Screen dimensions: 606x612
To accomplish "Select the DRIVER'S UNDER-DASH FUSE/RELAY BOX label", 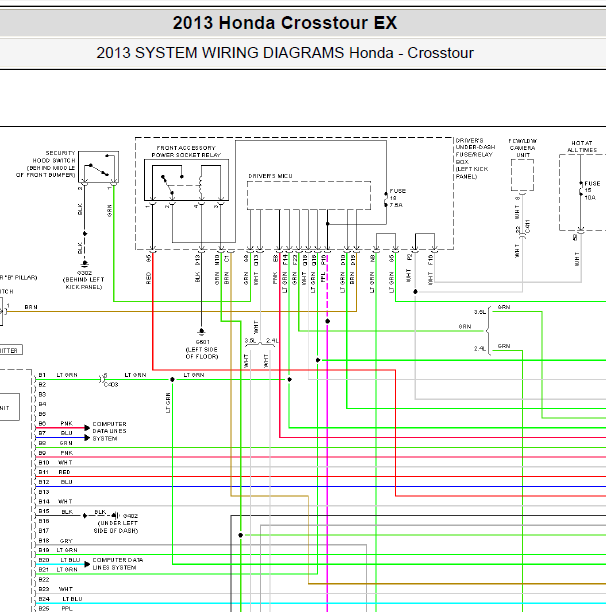I will pyautogui.click(x=475, y=158).
